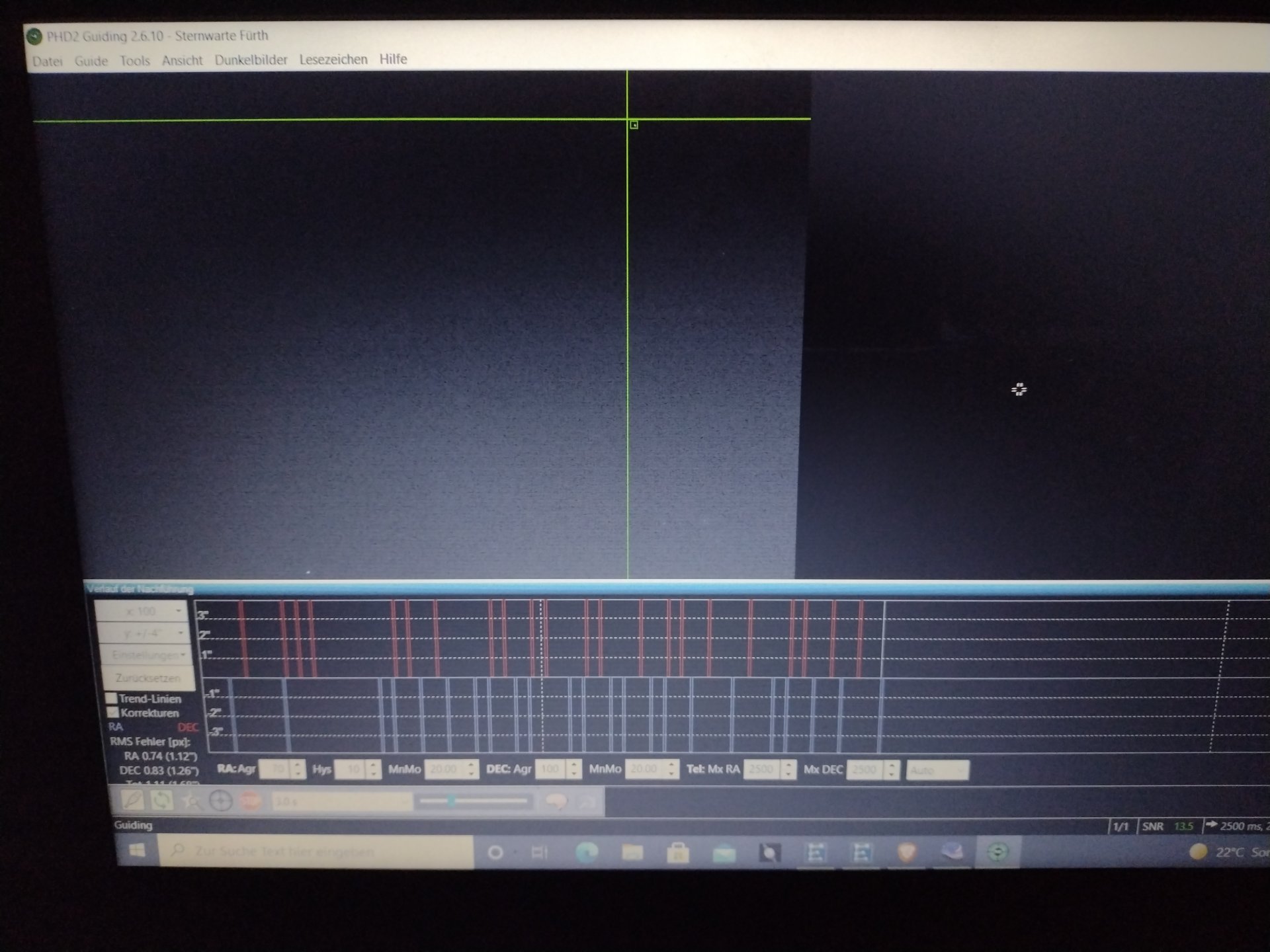Open the y: +/-4" scale dropdown
This screenshot has height=952, width=1270.
[x=144, y=633]
